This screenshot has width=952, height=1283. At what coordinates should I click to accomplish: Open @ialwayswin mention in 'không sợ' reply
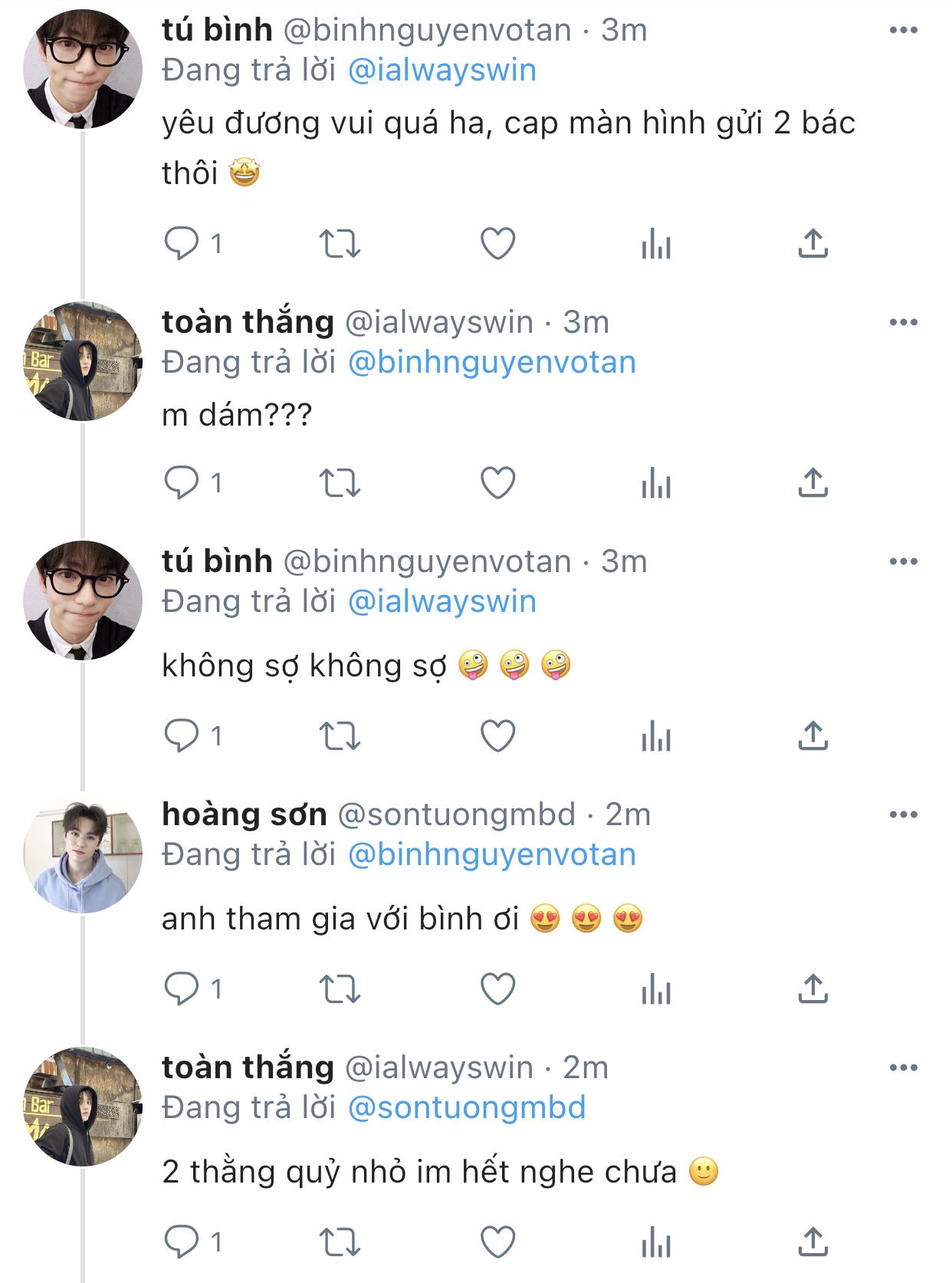pyautogui.click(x=442, y=602)
